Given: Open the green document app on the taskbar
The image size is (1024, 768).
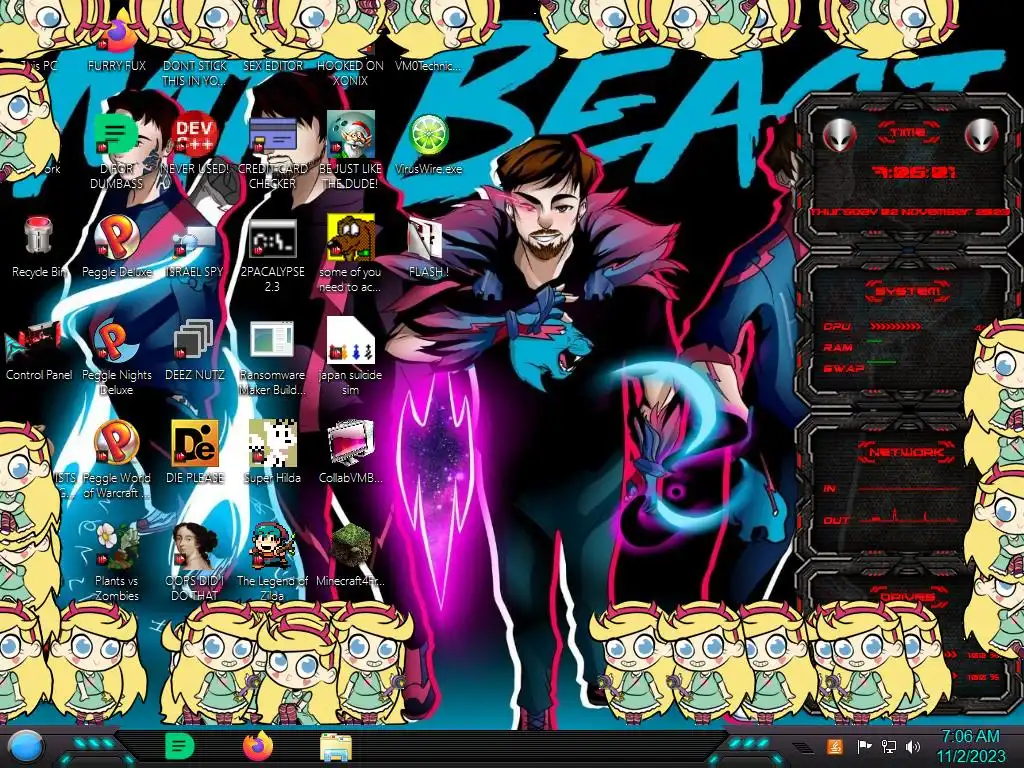Looking at the screenshot, I should (179, 746).
